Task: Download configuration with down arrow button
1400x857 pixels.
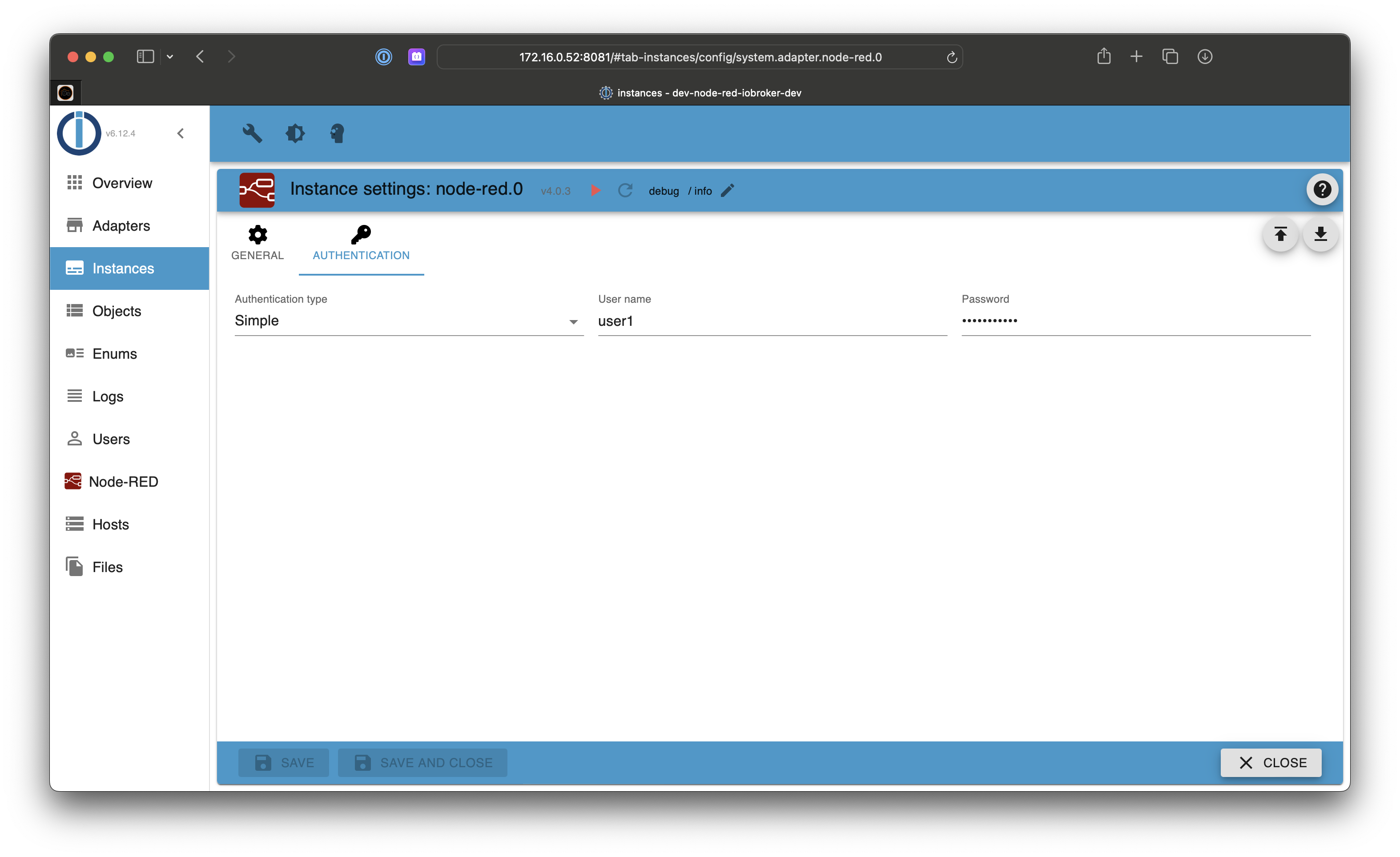Action: 1320,234
